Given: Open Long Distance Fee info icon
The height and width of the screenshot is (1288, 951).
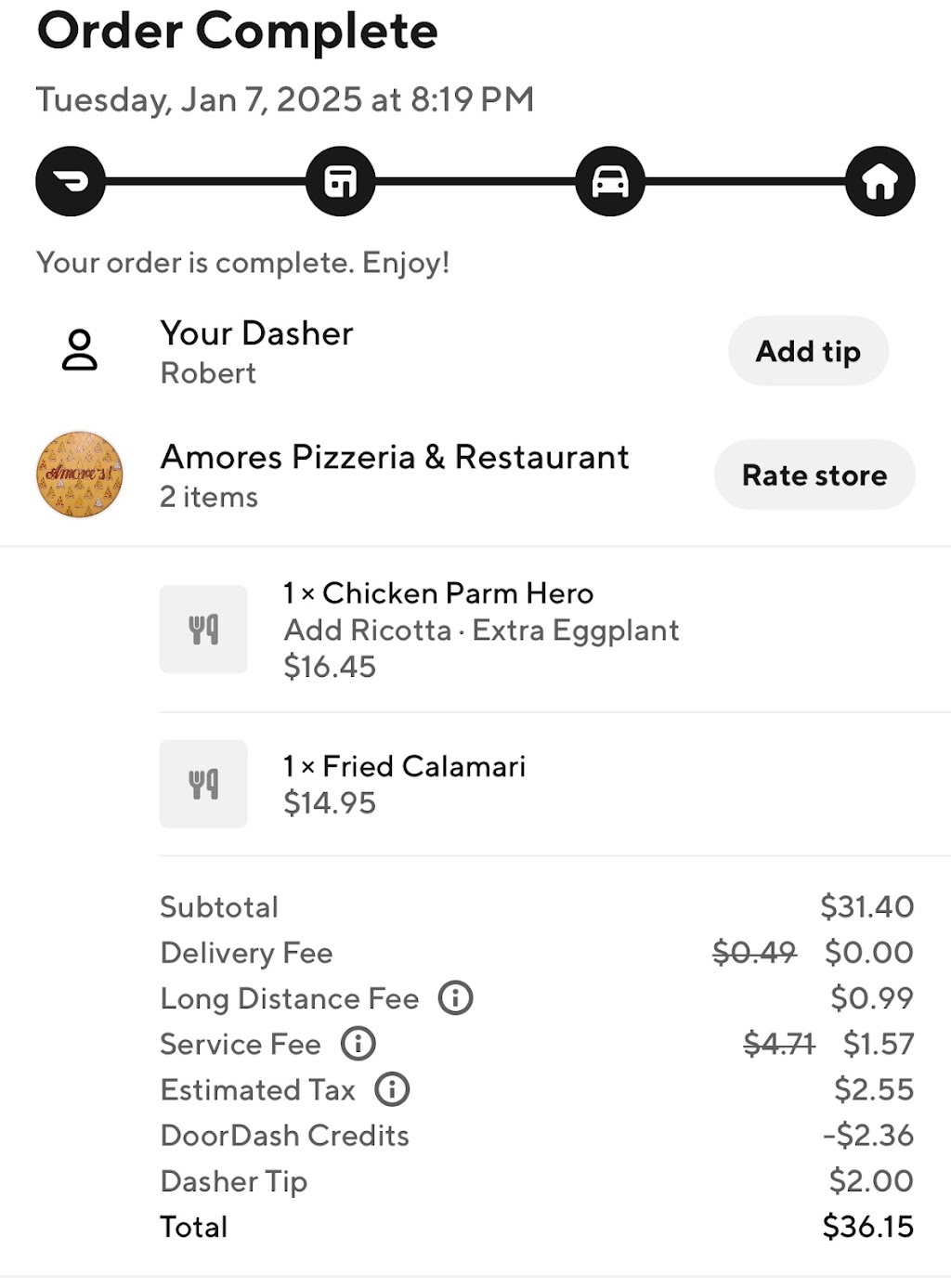Looking at the screenshot, I should 455,997.
